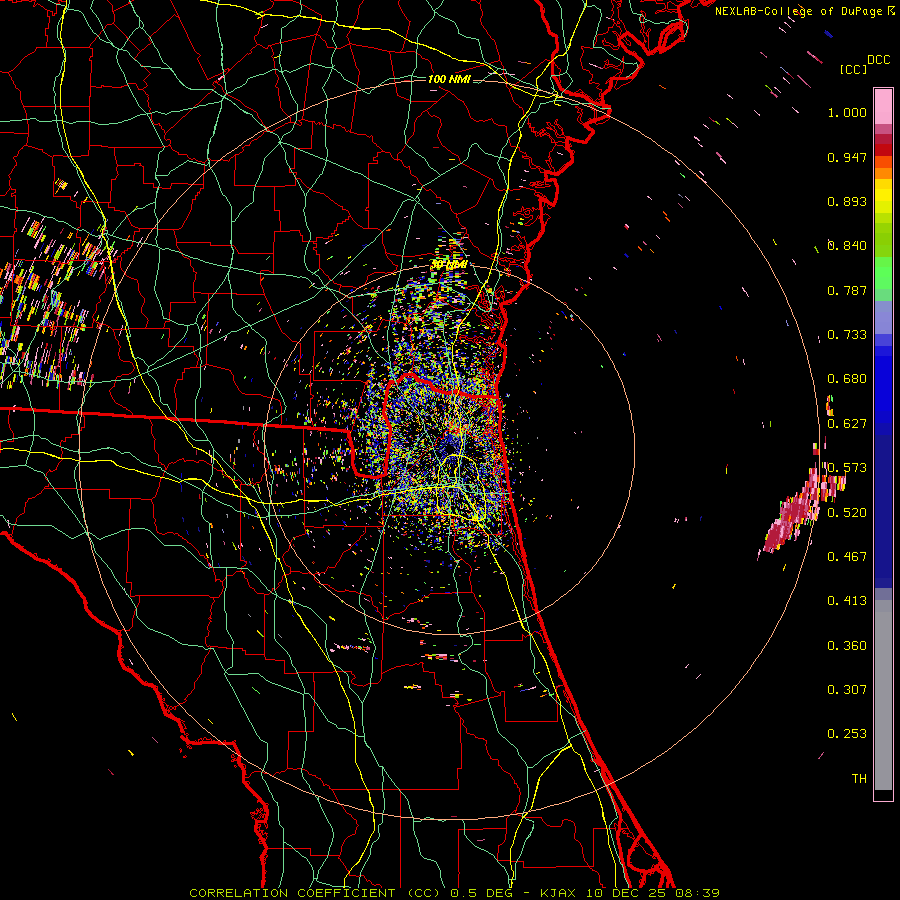This screenshot has height=900, width=900.
Task: Pick the gray lower color bar segment
Action: [883, 695]
